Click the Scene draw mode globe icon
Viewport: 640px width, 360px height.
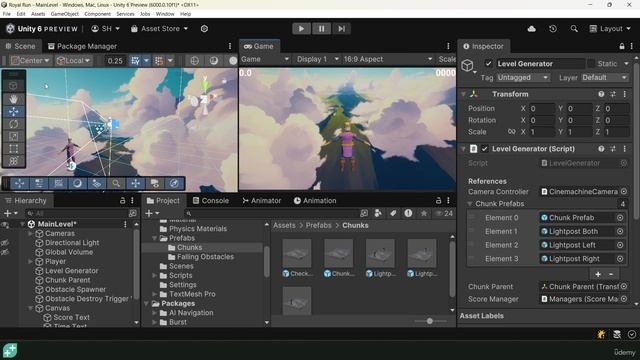pos(195,61)
